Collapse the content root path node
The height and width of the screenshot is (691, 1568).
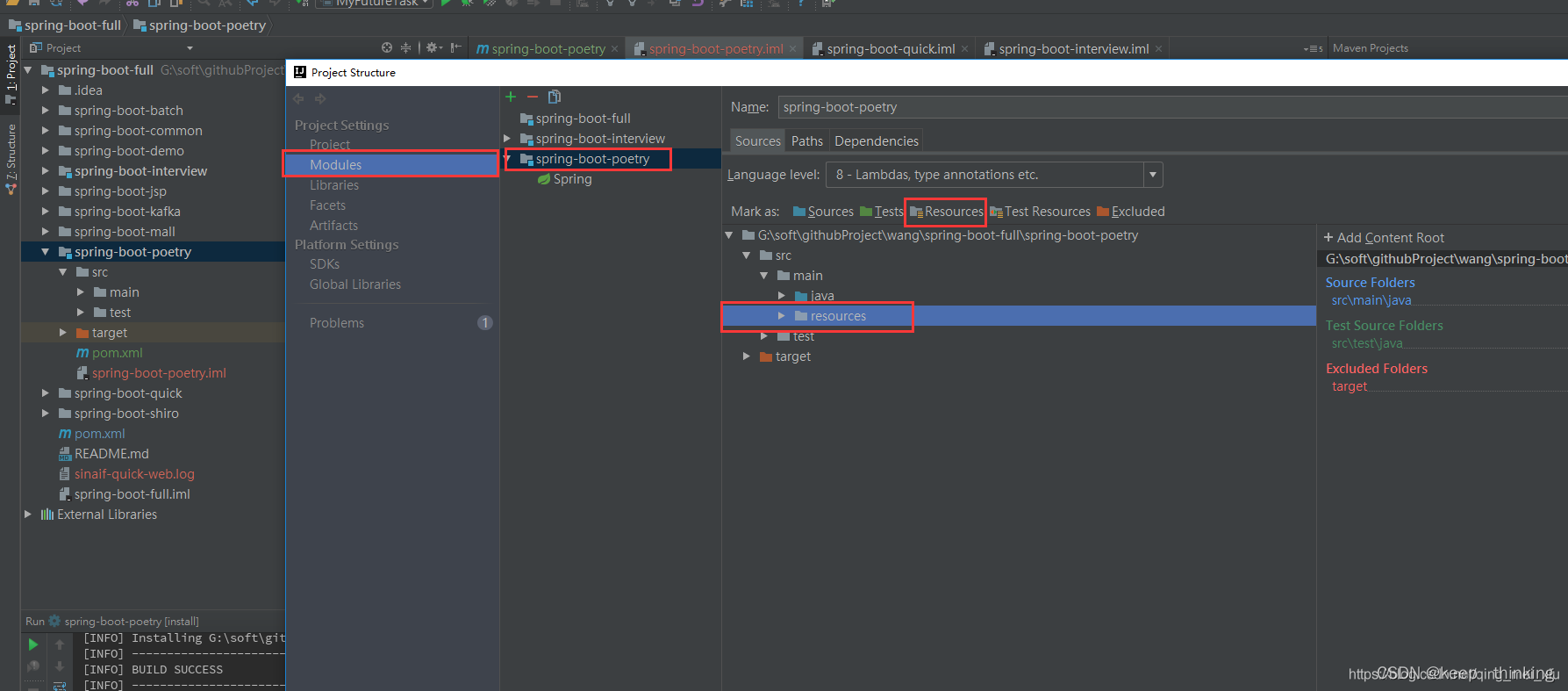tap(729, 235)
